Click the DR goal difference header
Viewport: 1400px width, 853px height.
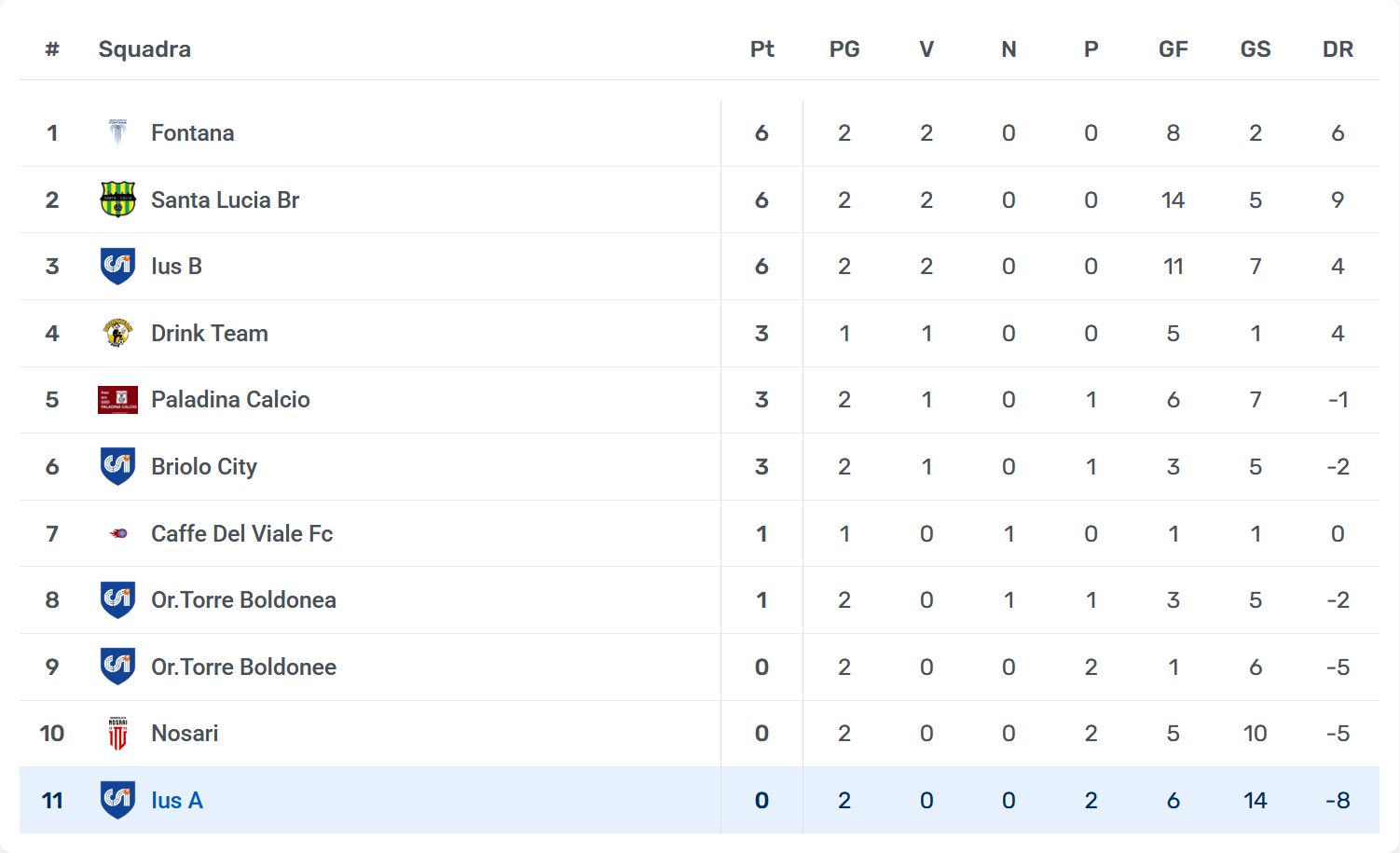[1338, 49]
